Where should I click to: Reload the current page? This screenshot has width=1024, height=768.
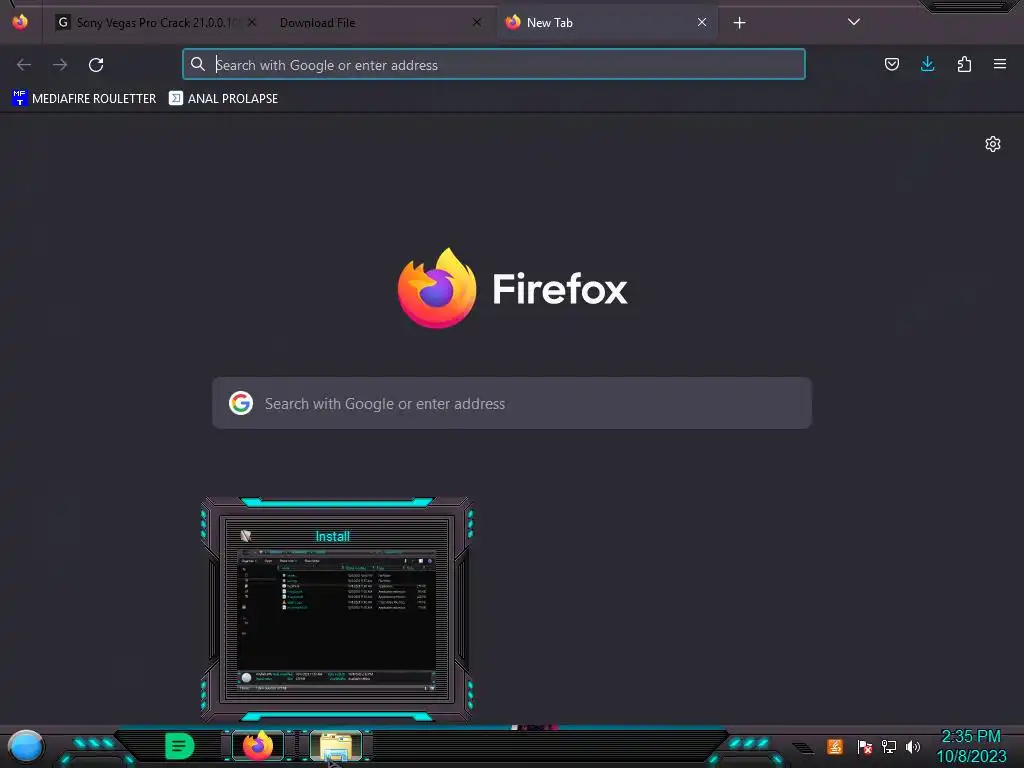point(96,65)
